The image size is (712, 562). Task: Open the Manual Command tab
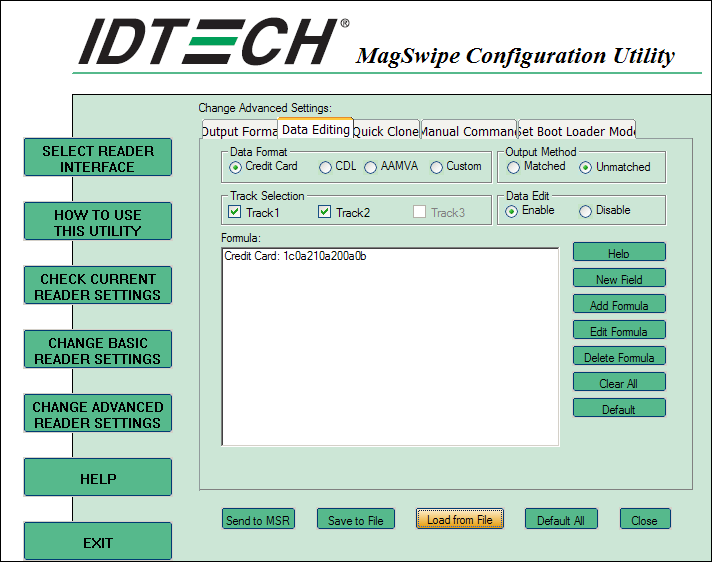469,131
